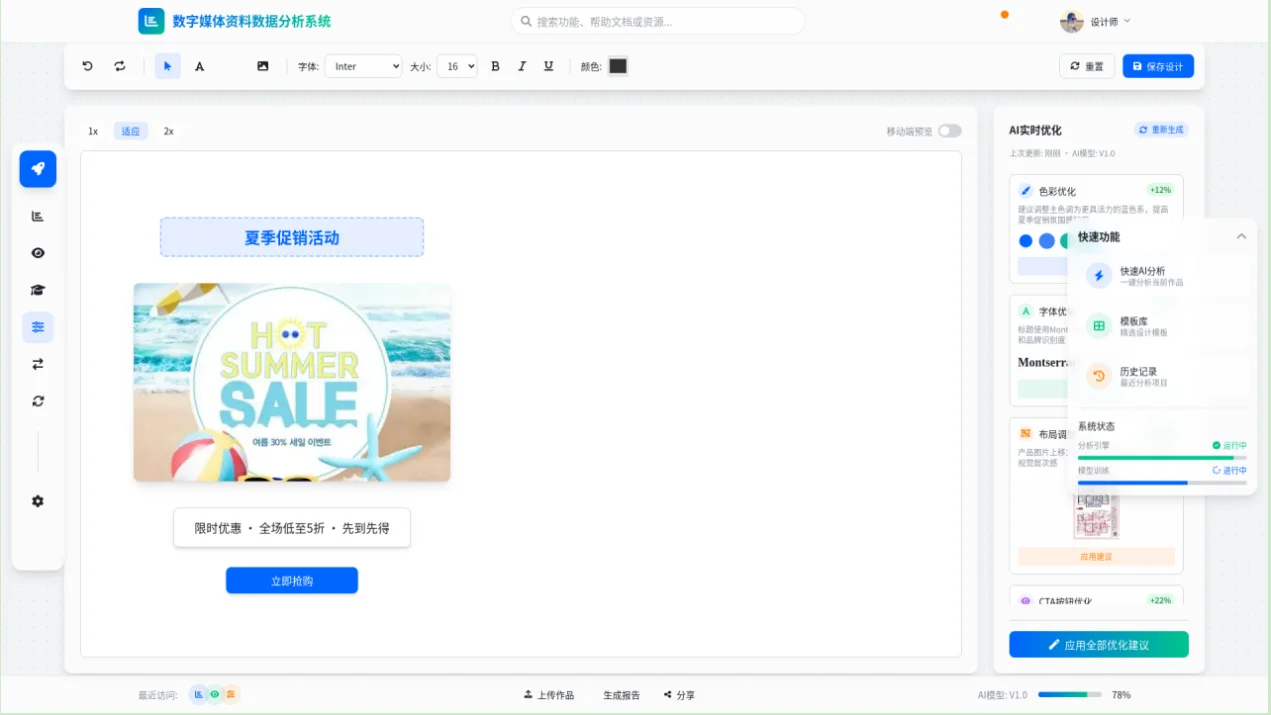Click the undo icon in the toolbar
This screenshot has height=715, width=1271.
point(87,65)
